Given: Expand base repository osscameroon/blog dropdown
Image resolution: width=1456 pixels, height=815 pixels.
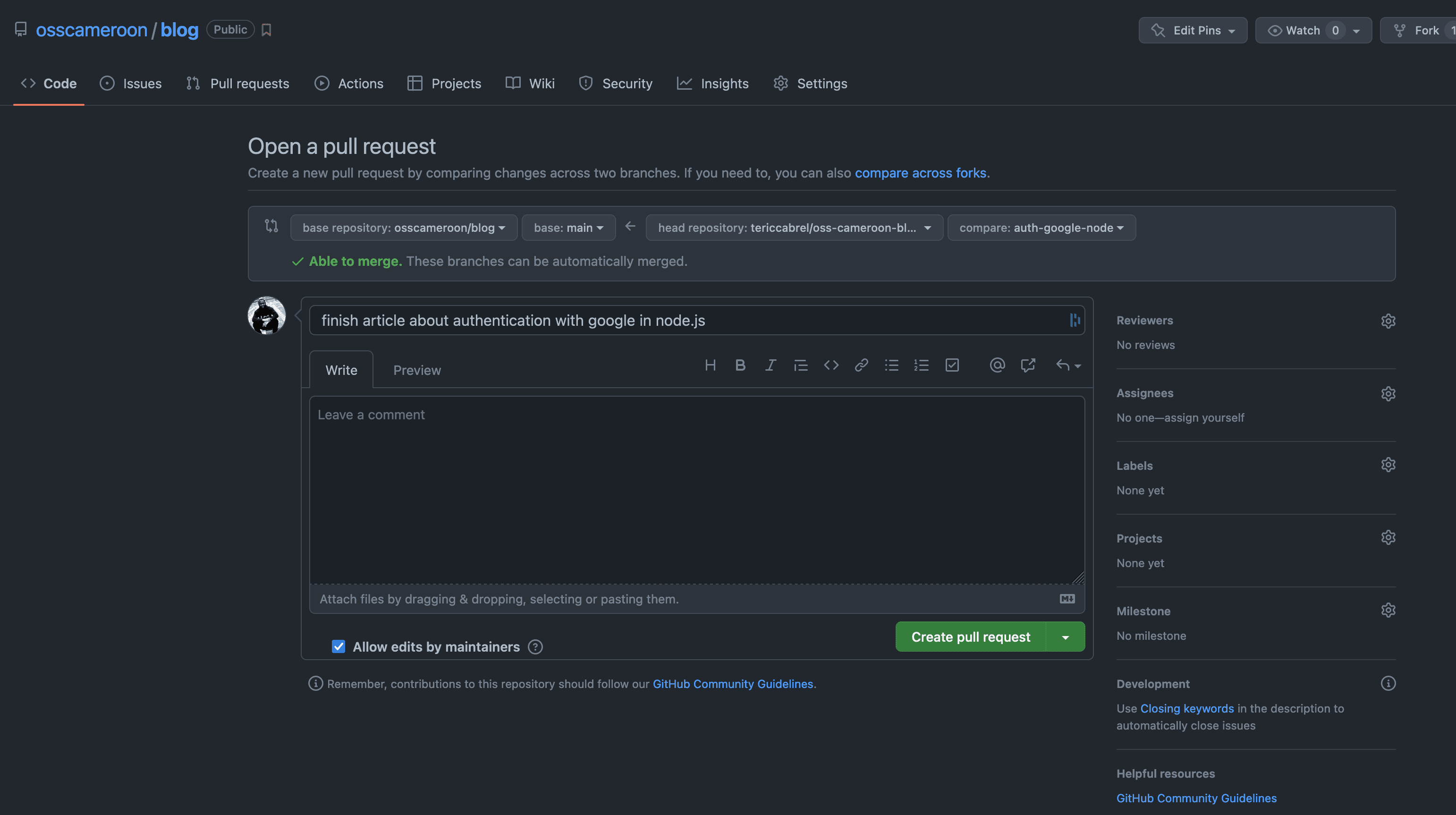Looking at the screenshot, I should [404, 228].
